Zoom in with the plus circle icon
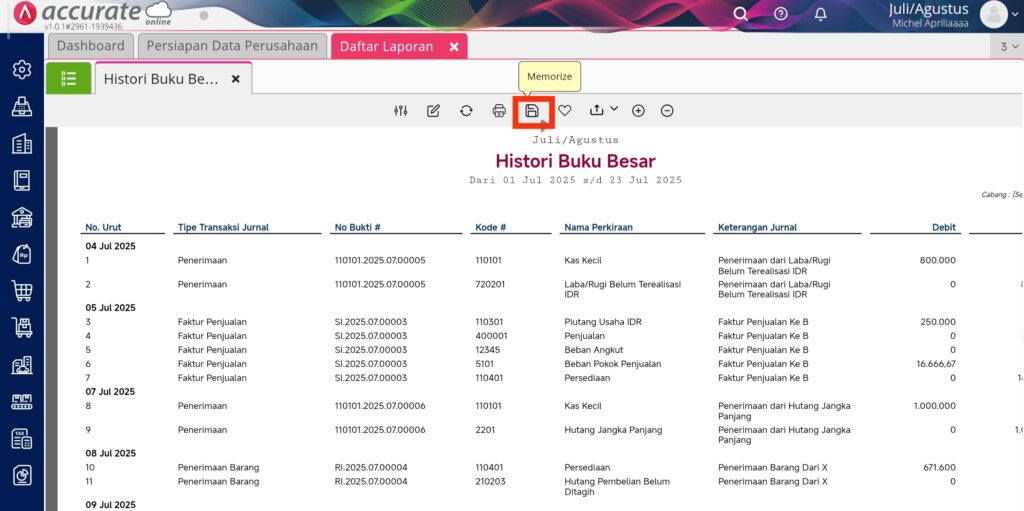This screenshot has width=1024, height=511. point(638,111)
